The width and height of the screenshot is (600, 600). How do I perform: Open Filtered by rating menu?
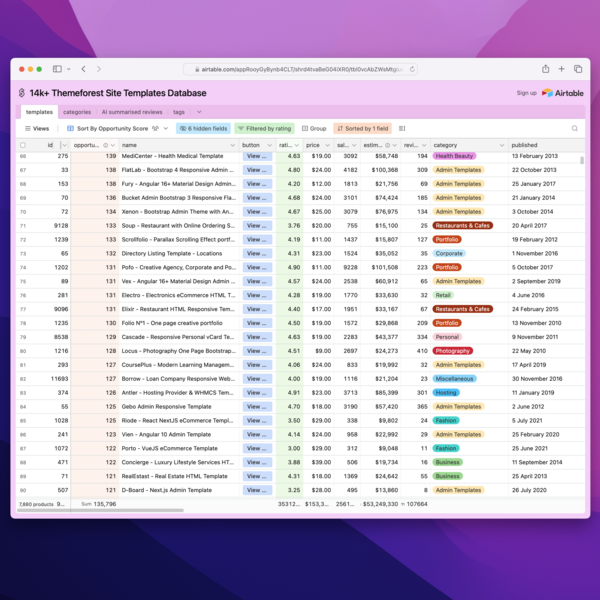click(264, 129)
